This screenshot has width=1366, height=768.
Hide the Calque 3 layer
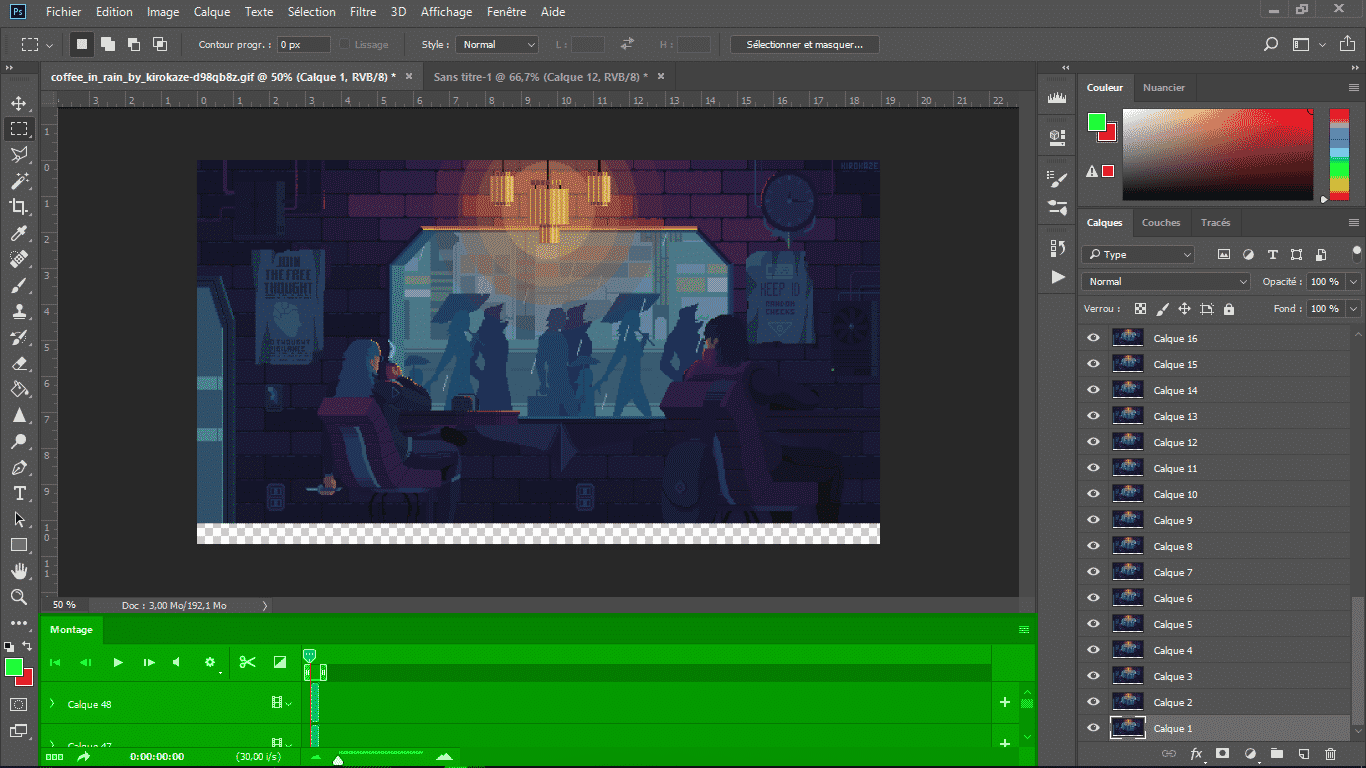point(1093,676)
